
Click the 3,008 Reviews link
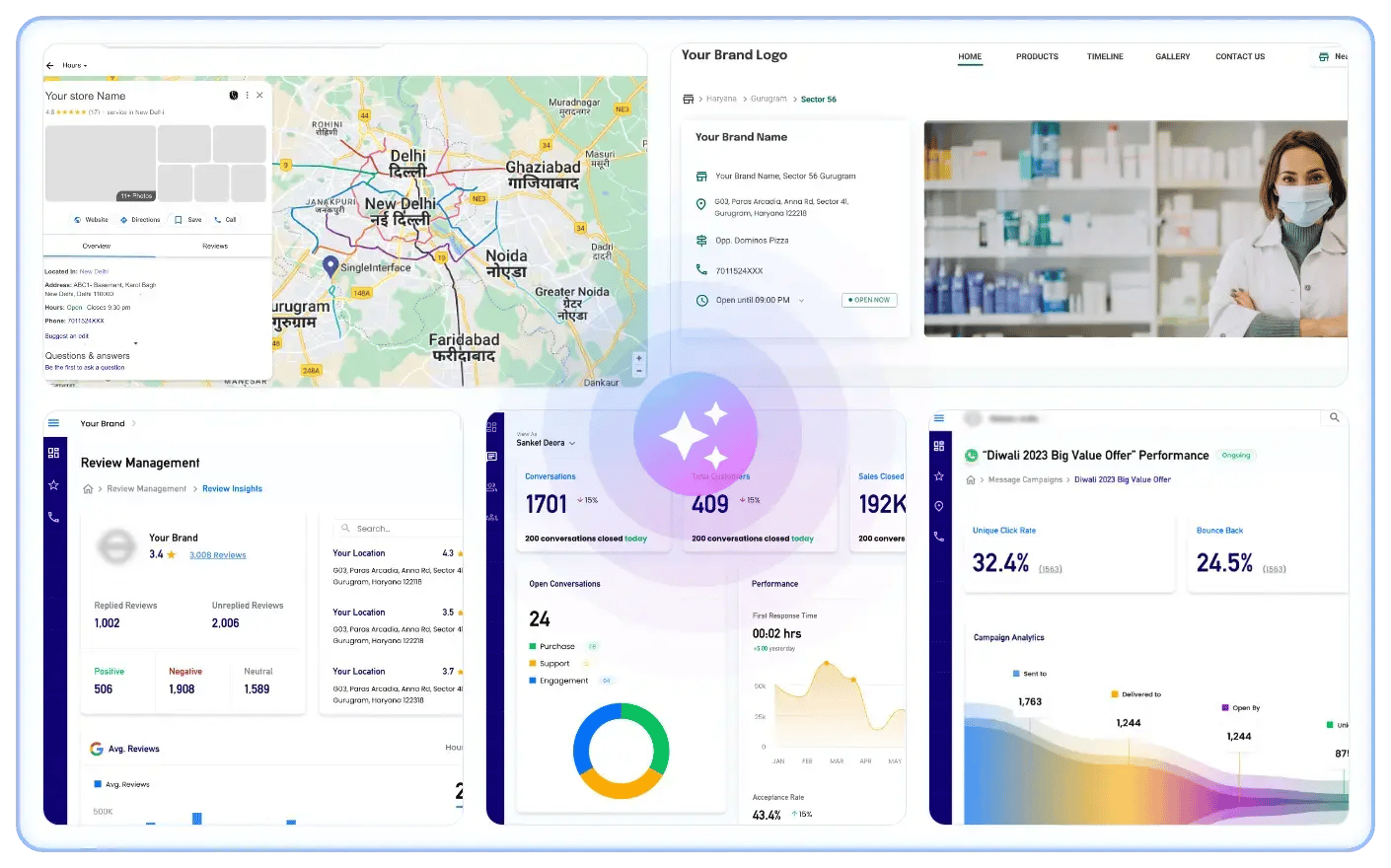click(218, 555)
